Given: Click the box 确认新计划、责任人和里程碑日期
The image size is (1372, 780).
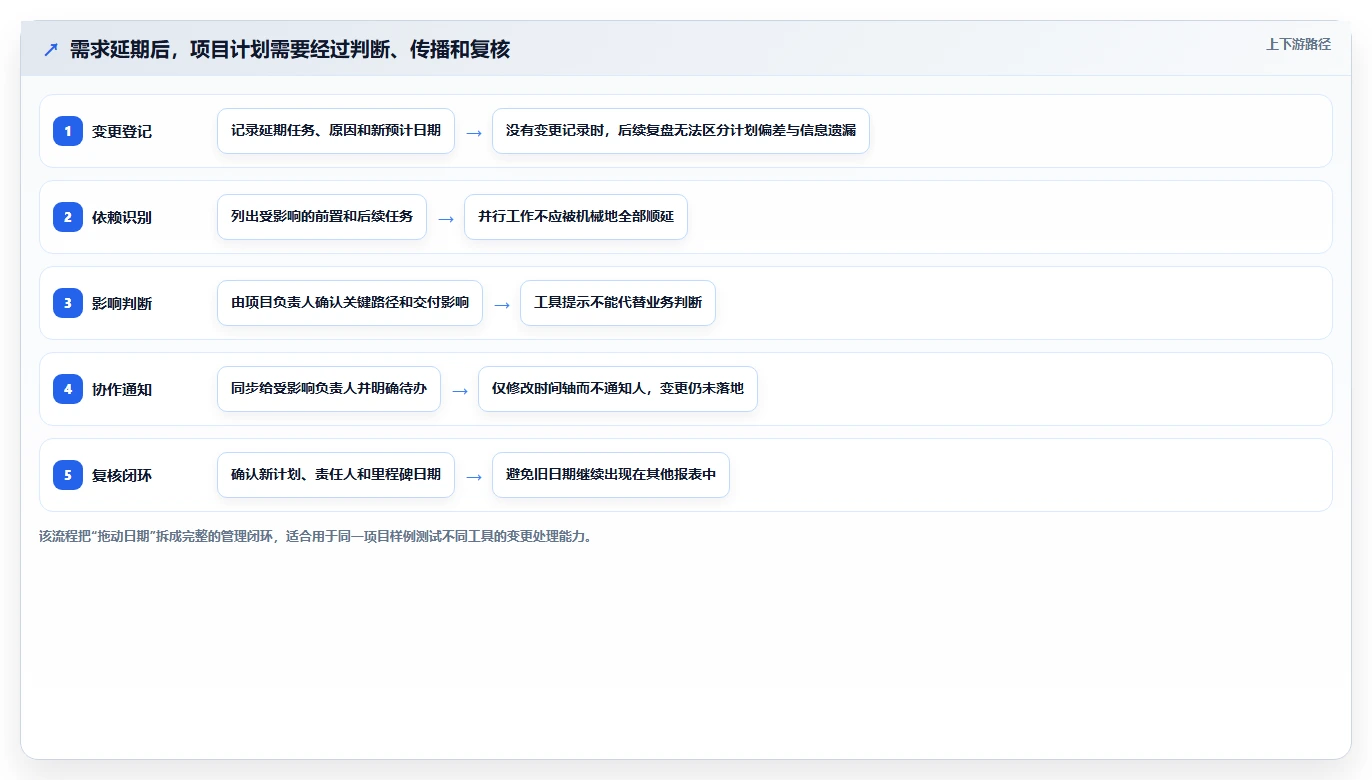Looking at the screenshot, I should 336,475.
